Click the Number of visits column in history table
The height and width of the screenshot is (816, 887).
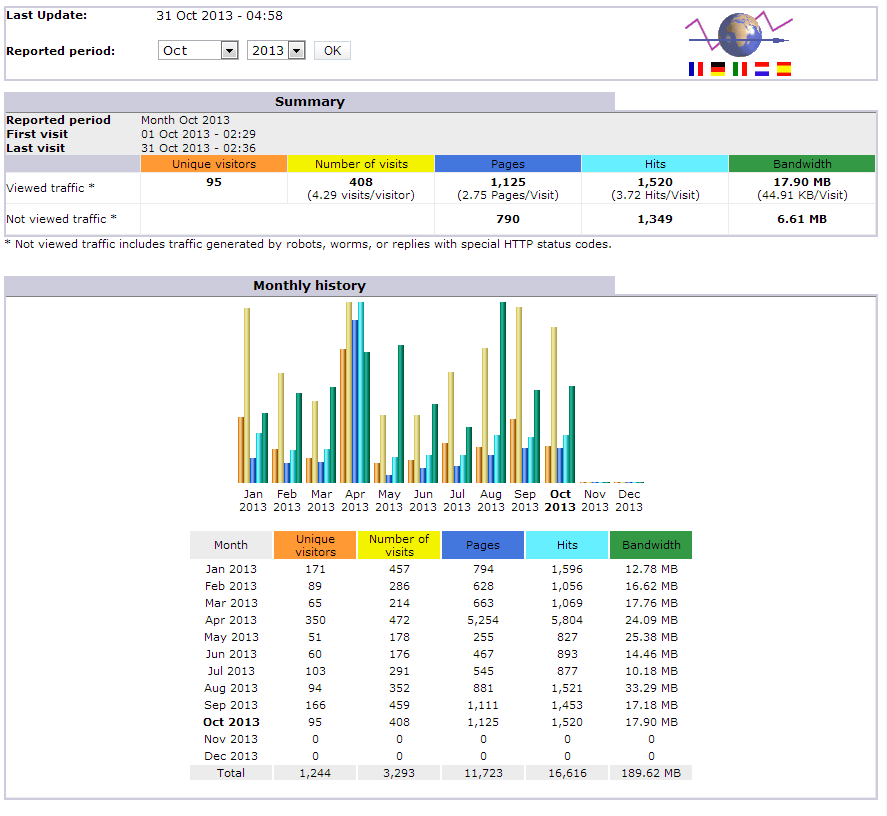(x=399, y=545)
